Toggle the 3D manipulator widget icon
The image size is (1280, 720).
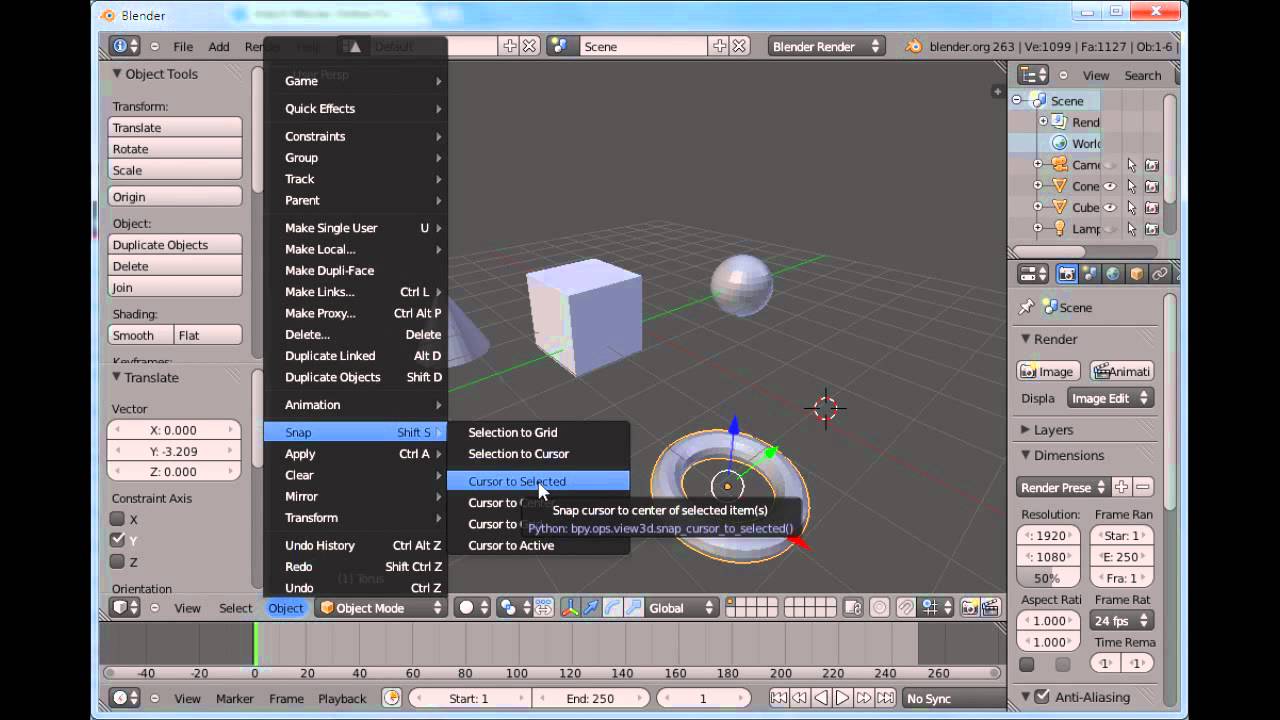[571, 607]
